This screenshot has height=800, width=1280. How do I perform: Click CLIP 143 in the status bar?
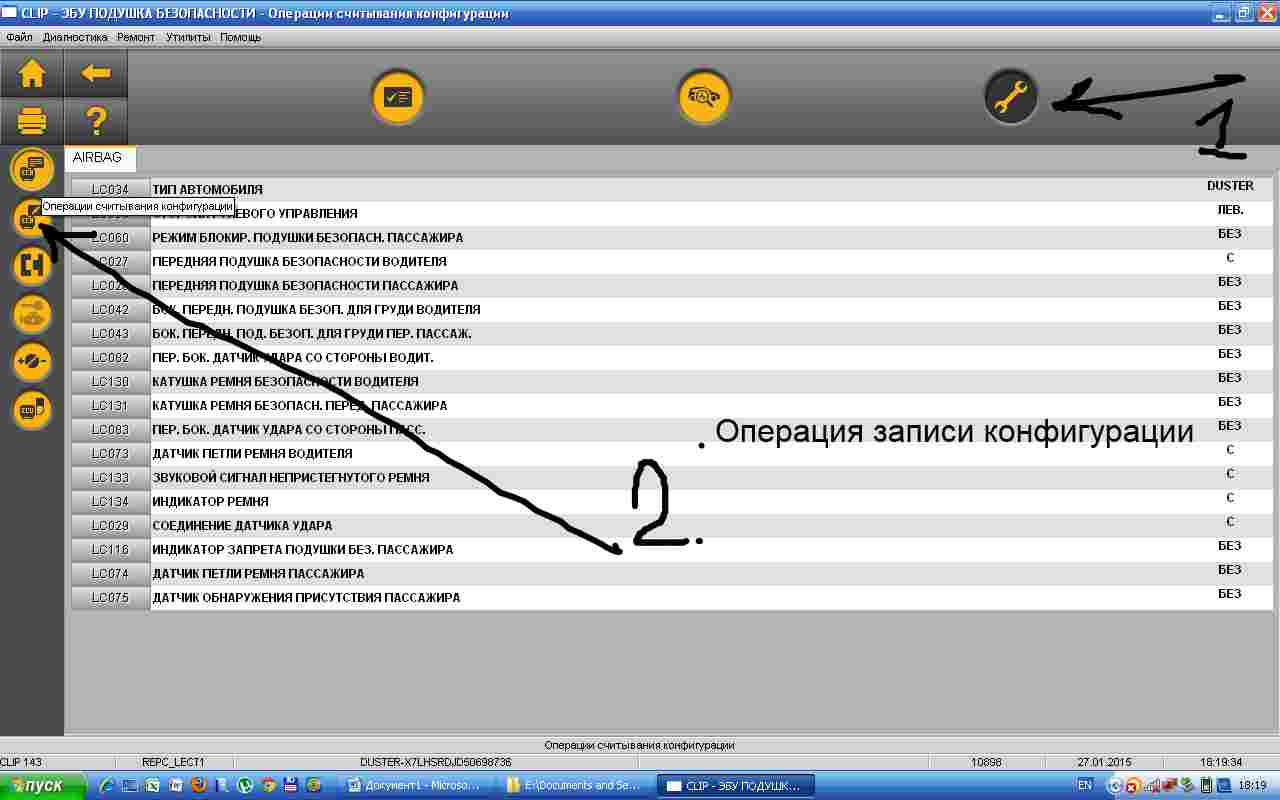click(x=21, y=762)
